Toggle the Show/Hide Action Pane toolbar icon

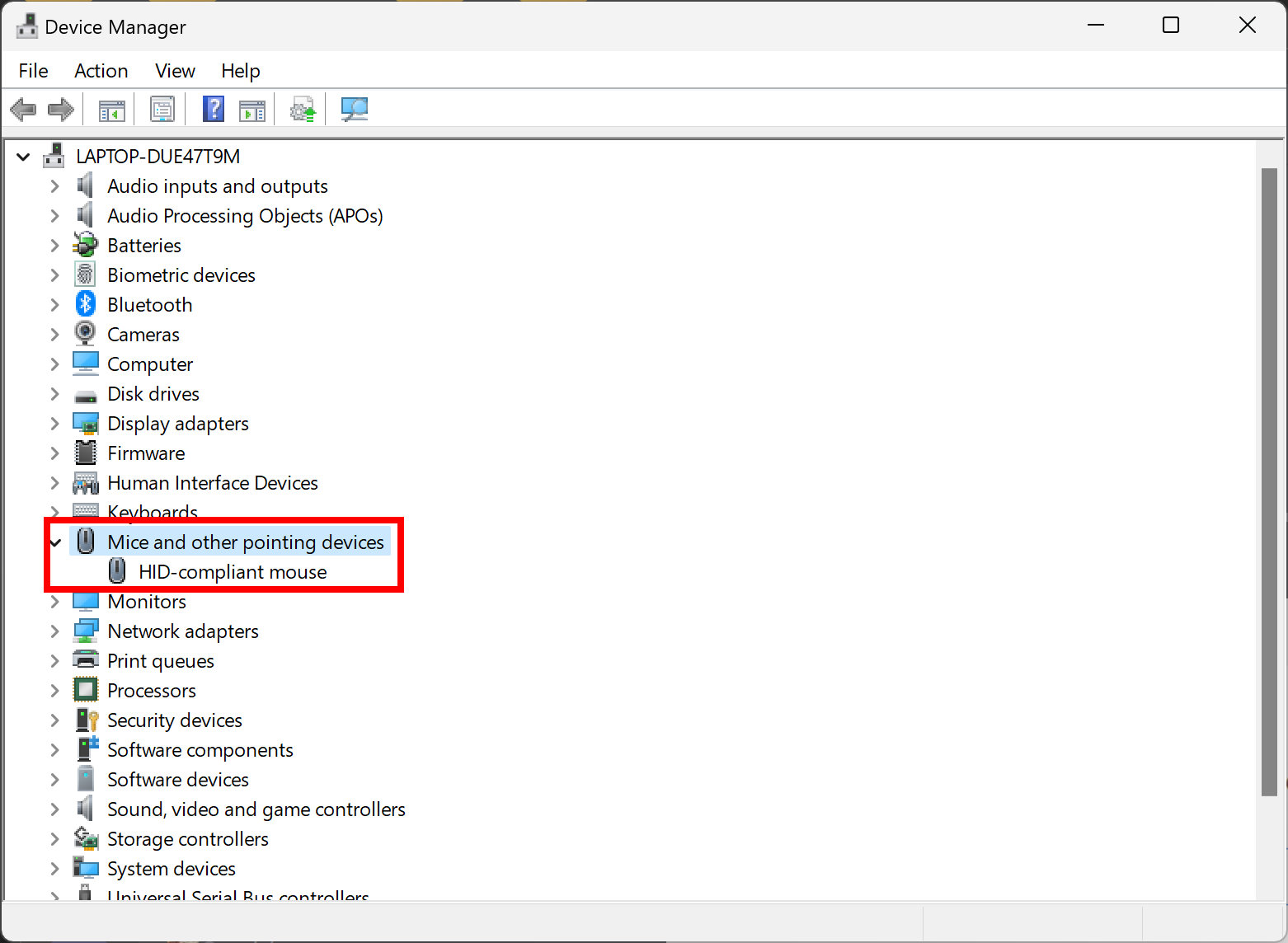pos(252,110)
